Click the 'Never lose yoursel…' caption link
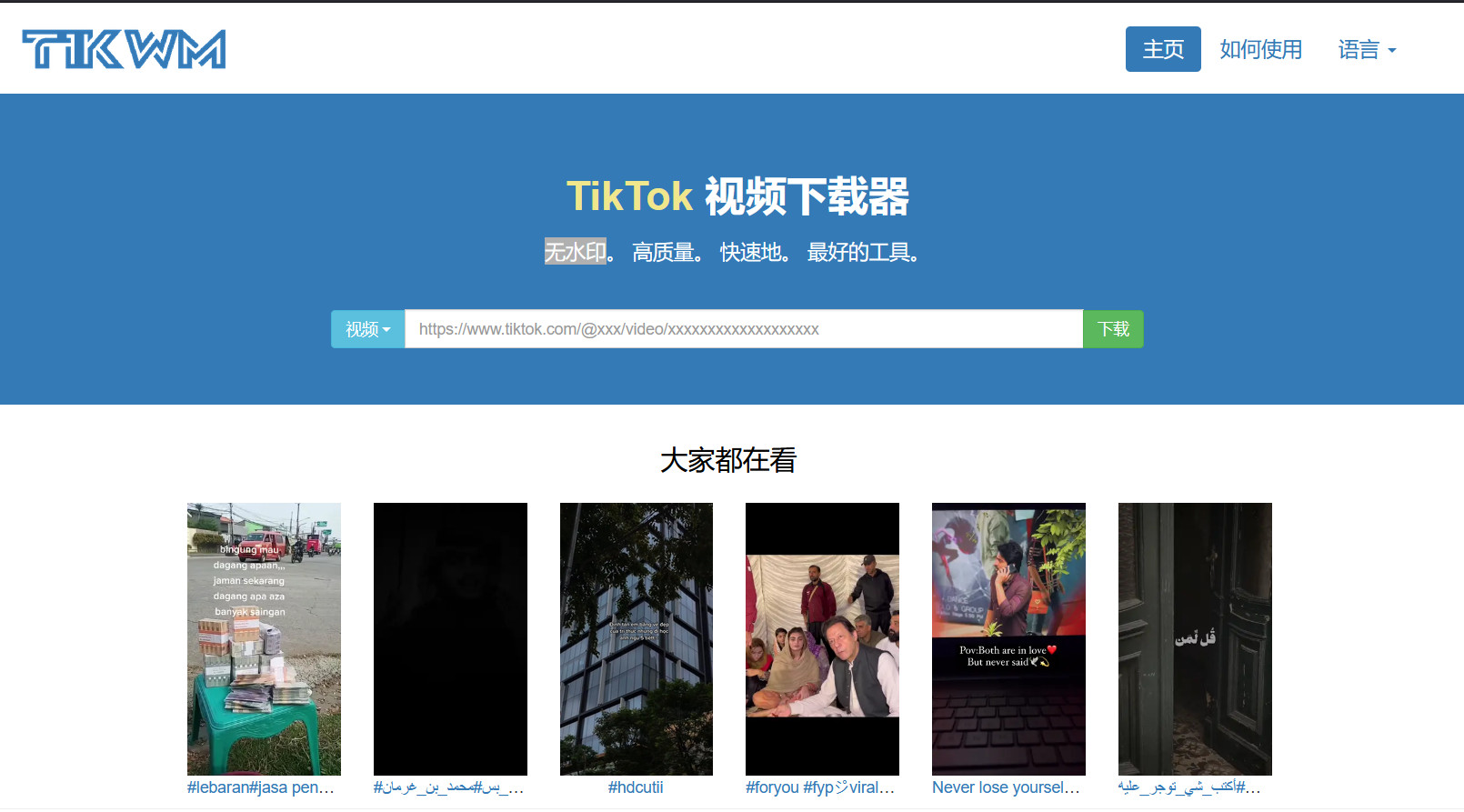 (1006, 787)
